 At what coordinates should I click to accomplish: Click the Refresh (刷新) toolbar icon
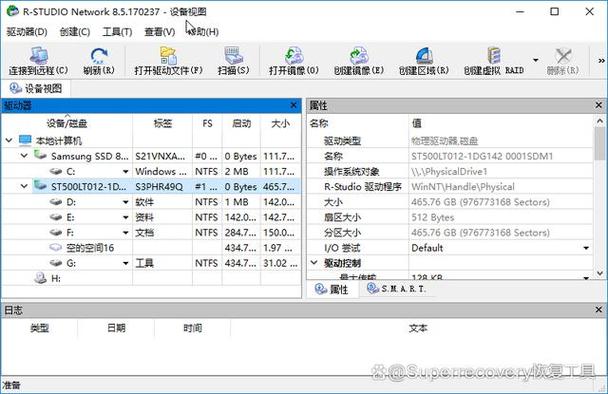(99, 56)
